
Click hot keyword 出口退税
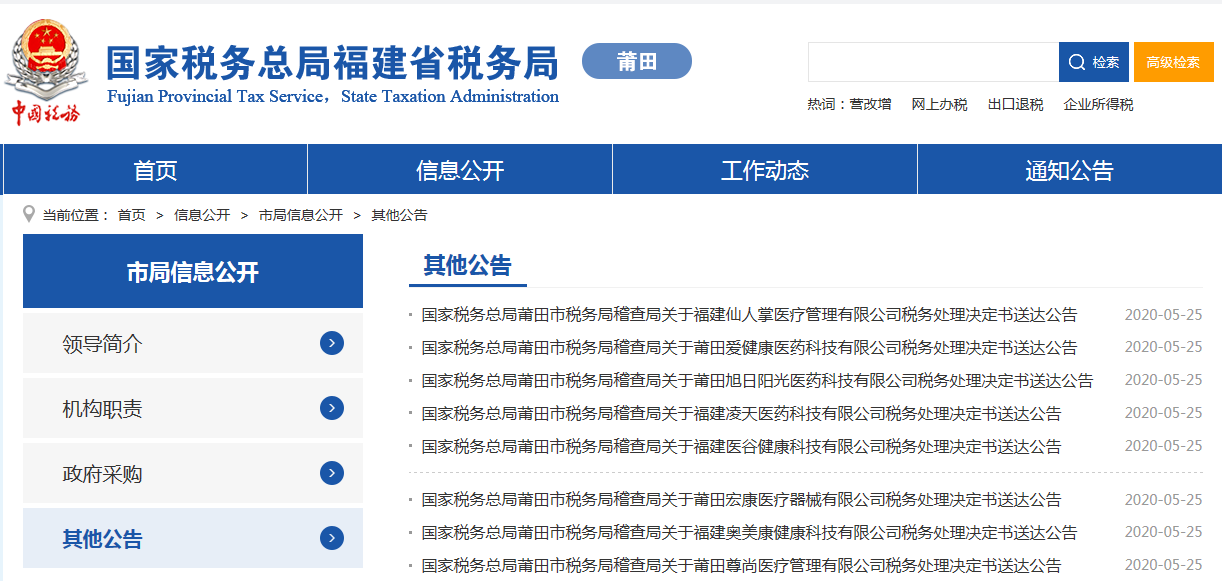click(1015, 105)
